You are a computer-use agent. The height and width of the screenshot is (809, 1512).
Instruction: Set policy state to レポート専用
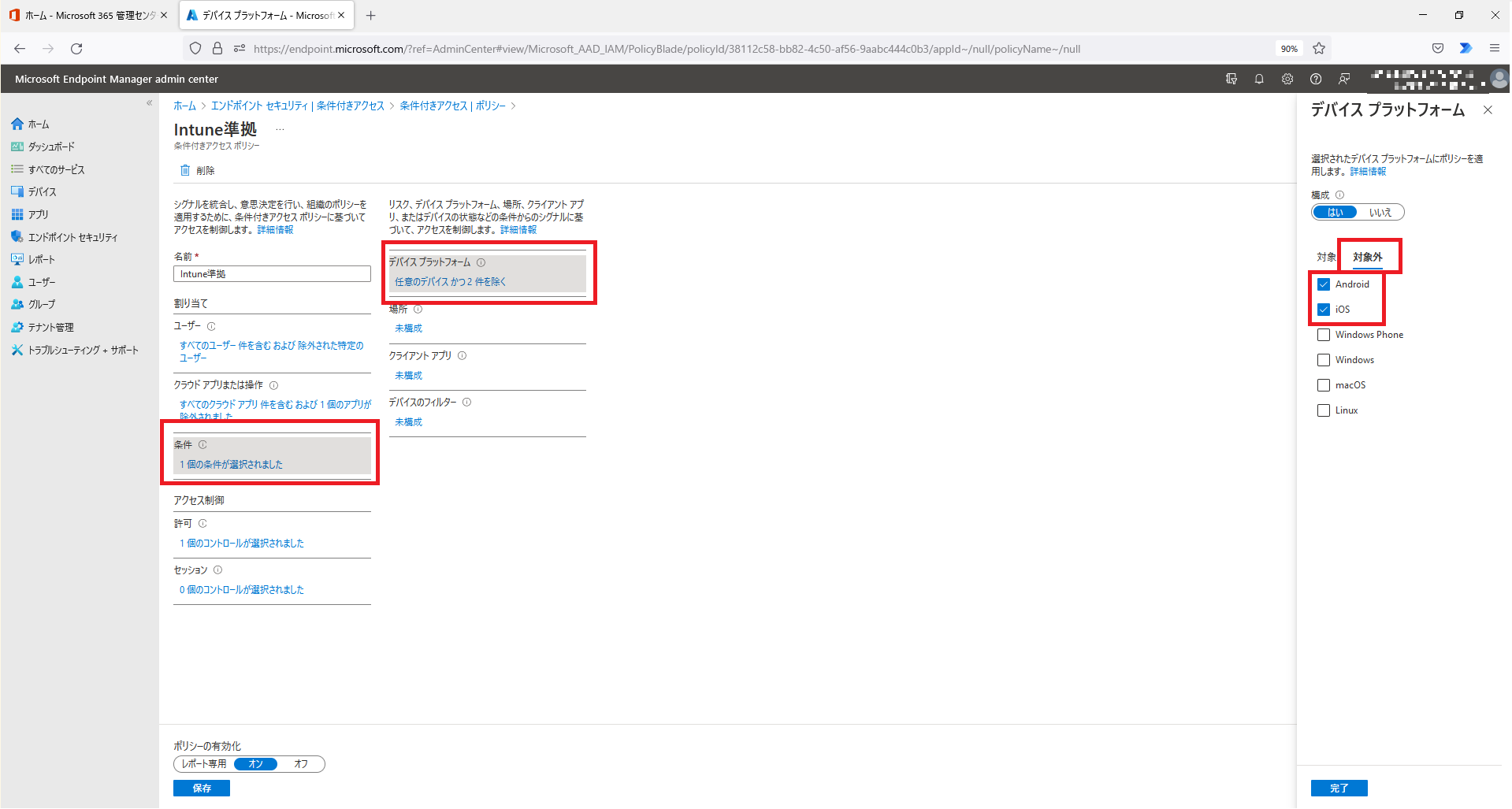coord(204,764)
